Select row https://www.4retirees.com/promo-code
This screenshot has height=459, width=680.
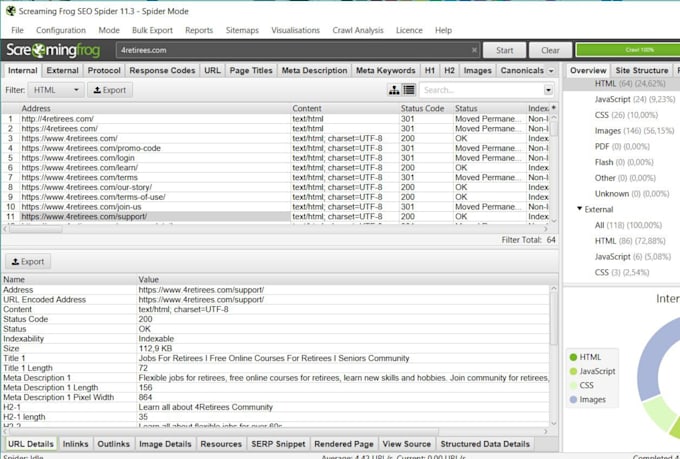coord(276,148)
